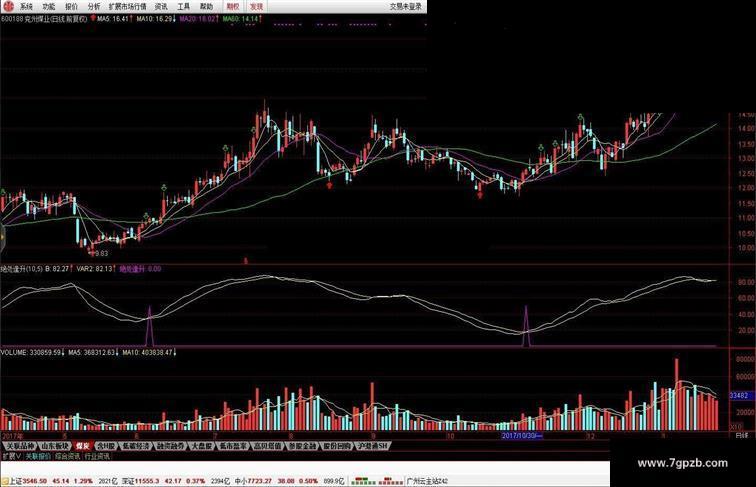The width and height of the screenshot is (756, 487).
Task: Click the market breadth bar indicator icon
Action: point(378,481)
